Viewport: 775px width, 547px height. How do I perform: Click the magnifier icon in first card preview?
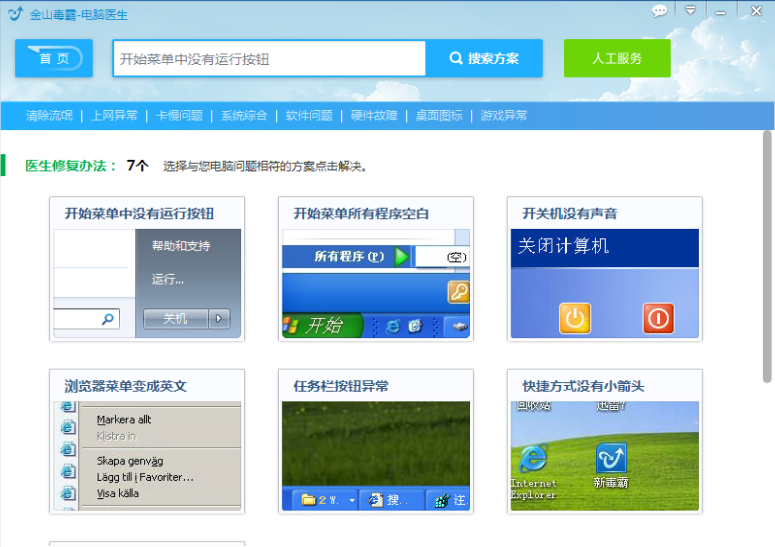(x=108, y=319)
